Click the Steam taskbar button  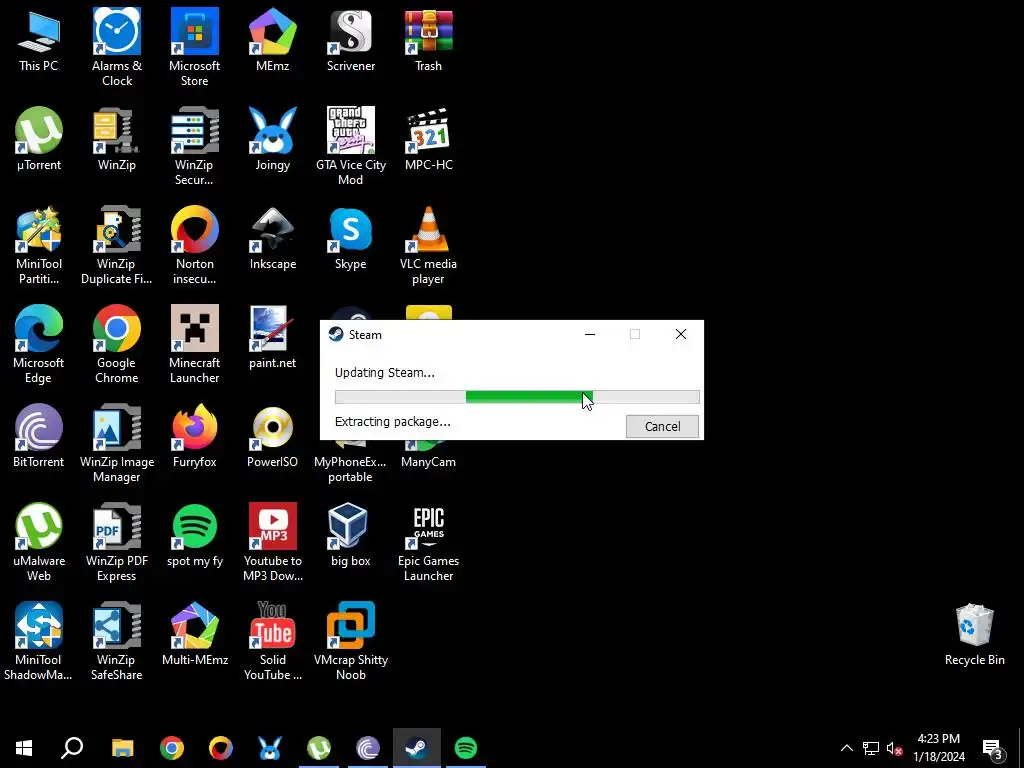[x=417, y=748]
